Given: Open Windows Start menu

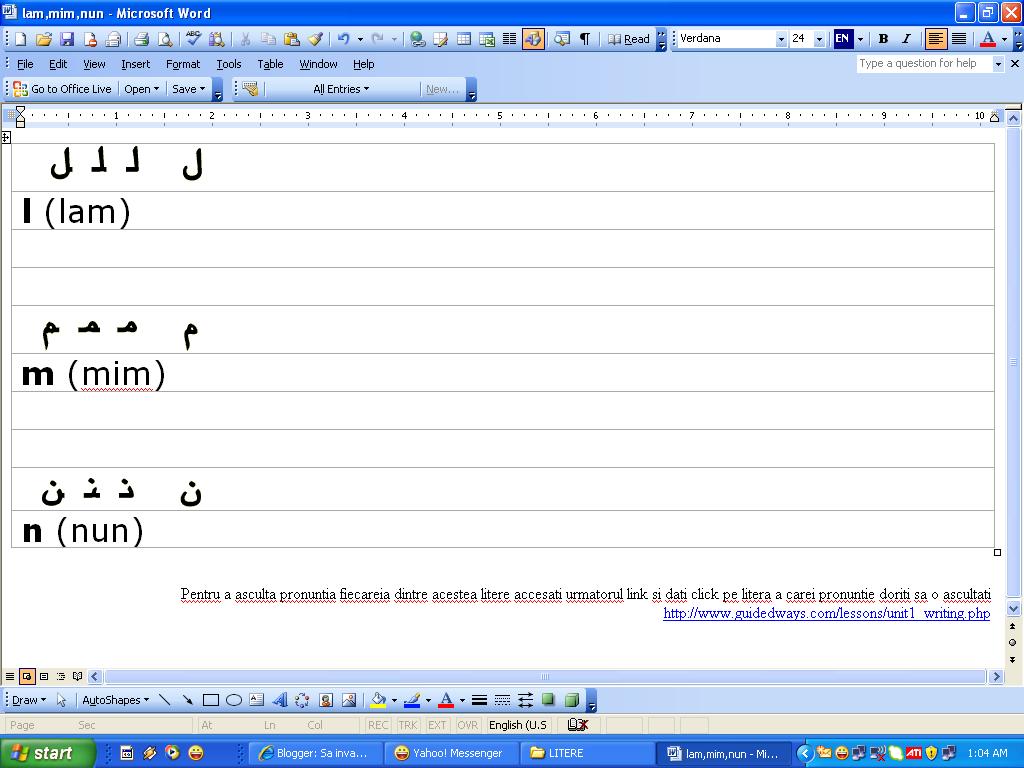Looking at the screenshot, I should [x=47, y=753].
